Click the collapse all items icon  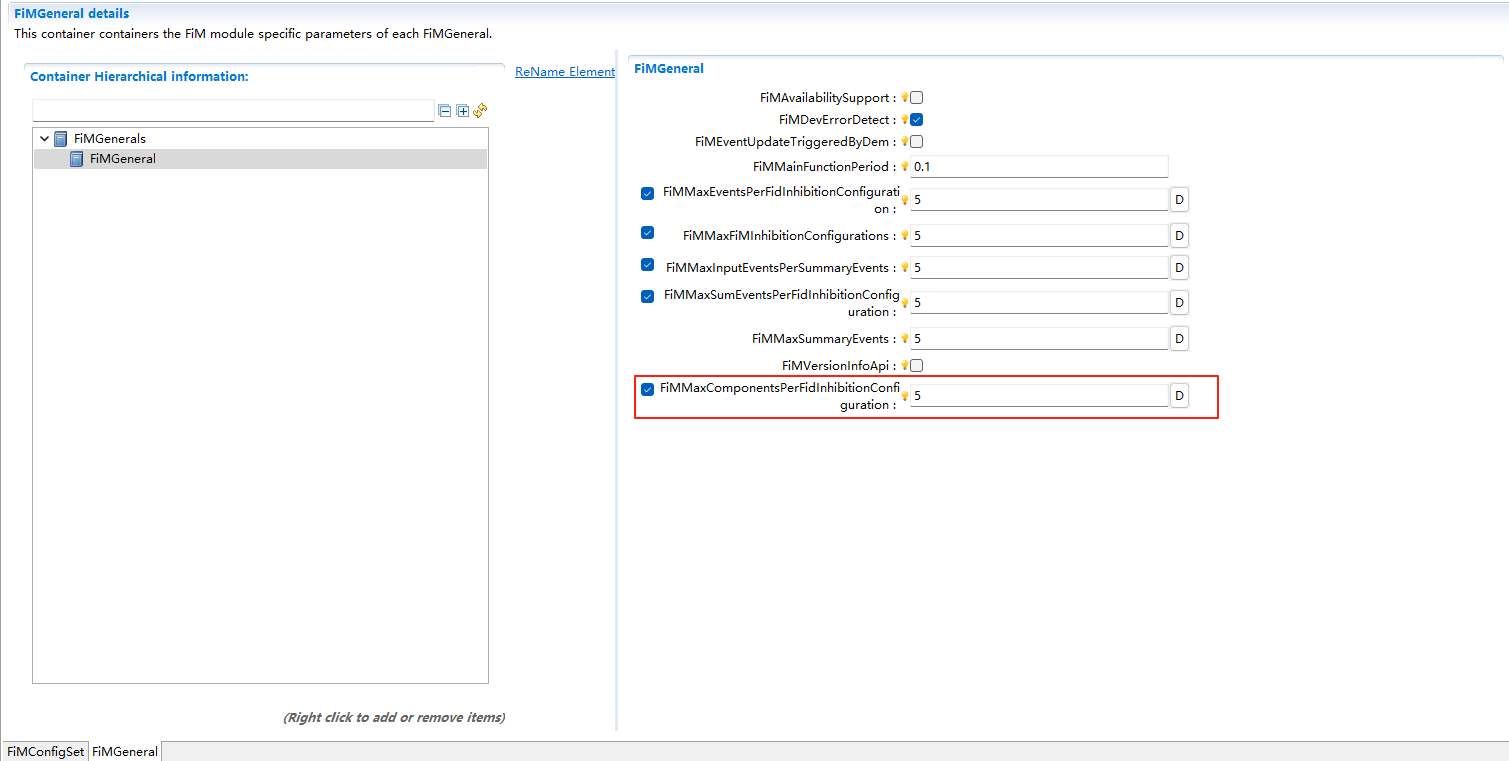click(444, 110)
